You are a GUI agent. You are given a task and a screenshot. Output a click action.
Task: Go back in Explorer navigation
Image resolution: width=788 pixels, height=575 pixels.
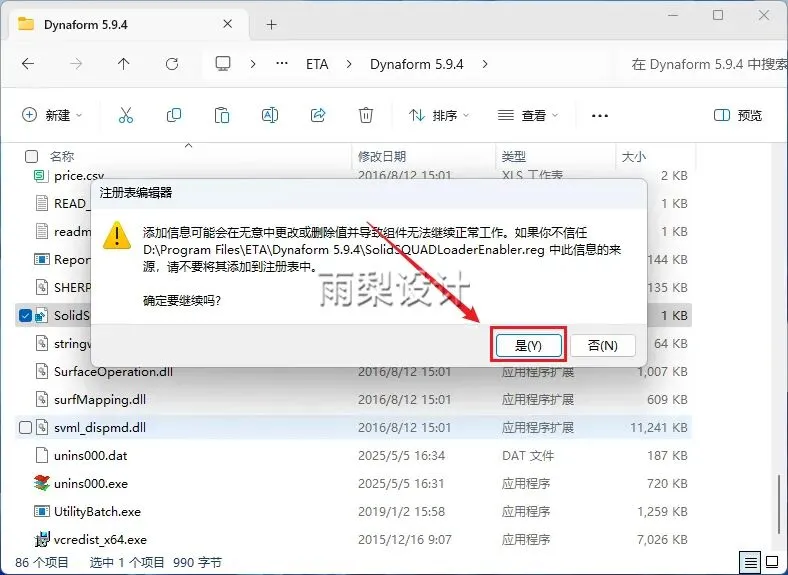(28, 64)
